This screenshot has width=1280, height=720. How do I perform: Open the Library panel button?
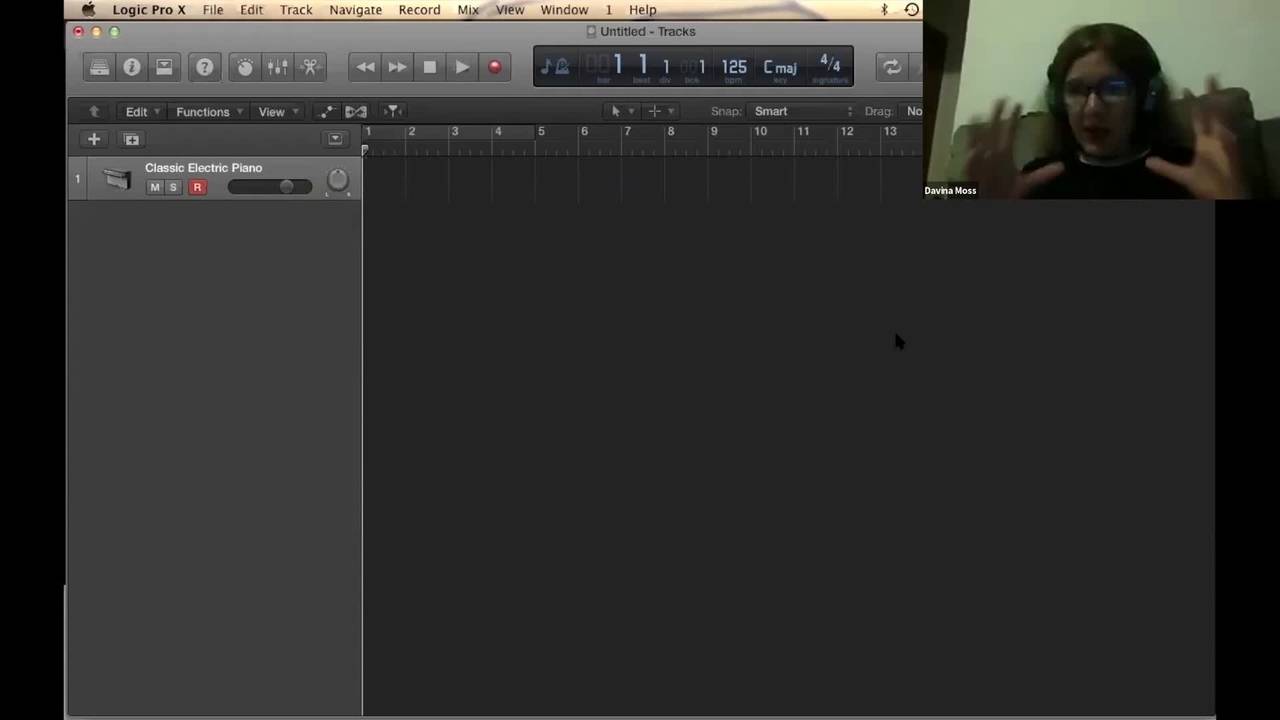(99, 67)
